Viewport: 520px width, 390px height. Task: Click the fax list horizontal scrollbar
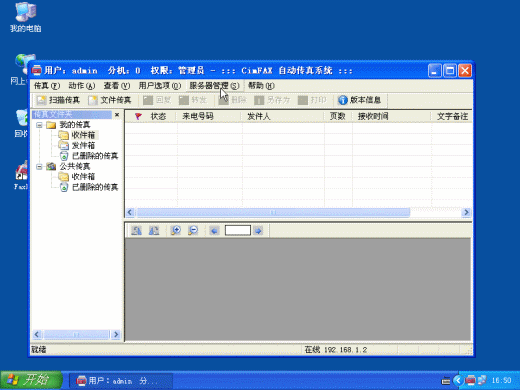click(x=298, y=212)
